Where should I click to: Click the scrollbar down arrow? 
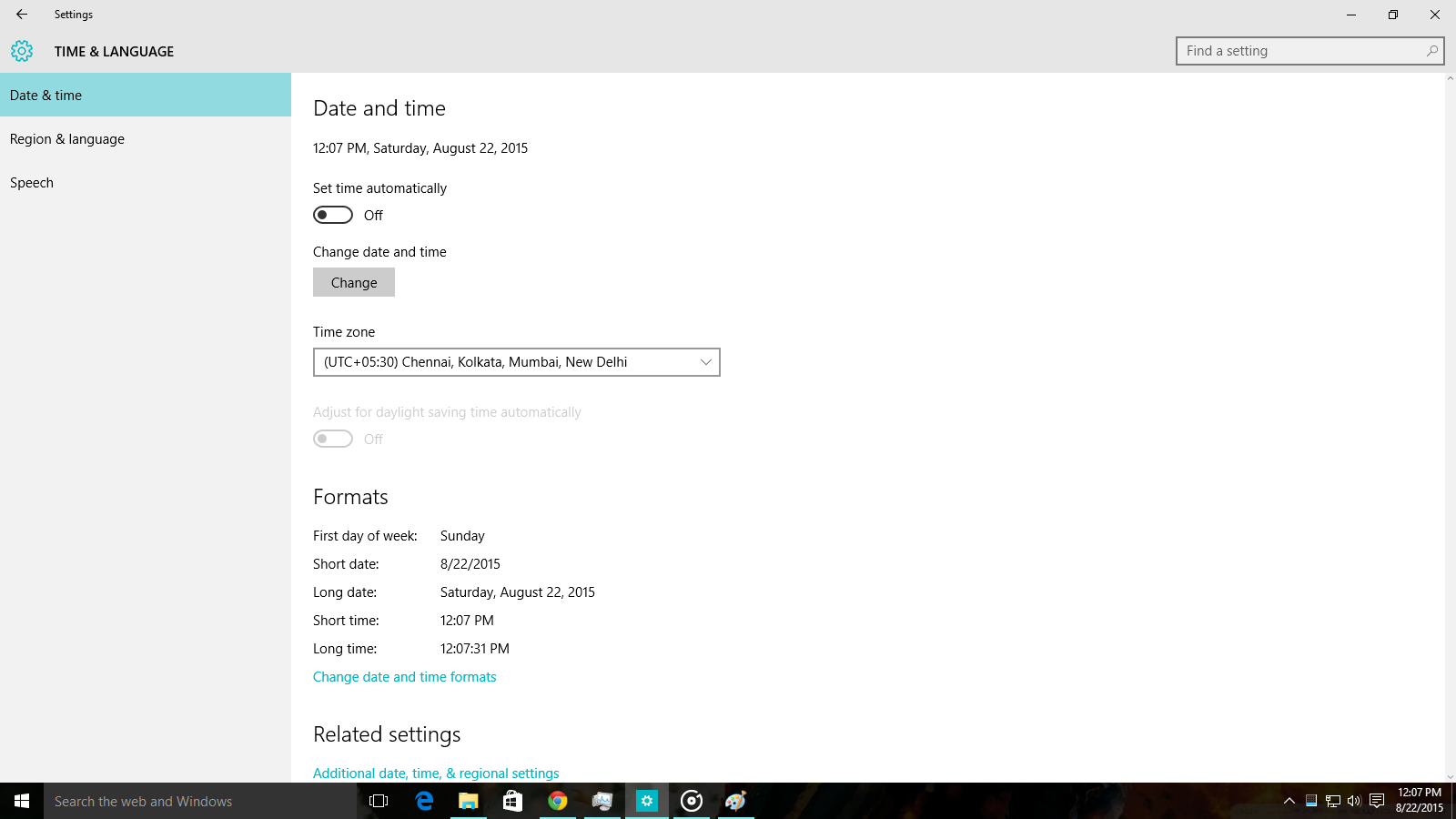1451,777
